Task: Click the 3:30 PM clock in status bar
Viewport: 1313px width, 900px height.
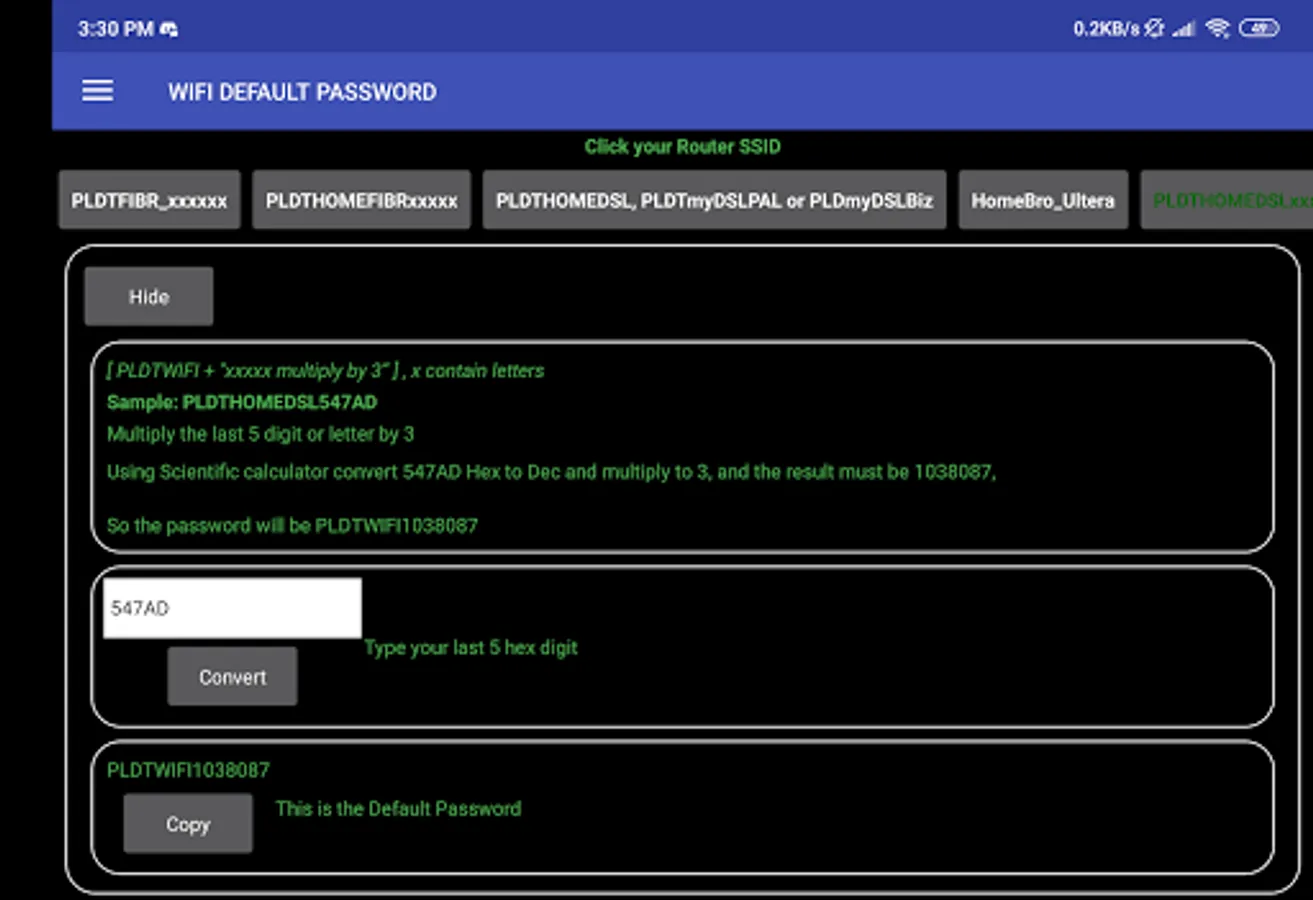Action: [x=116, y=29]
